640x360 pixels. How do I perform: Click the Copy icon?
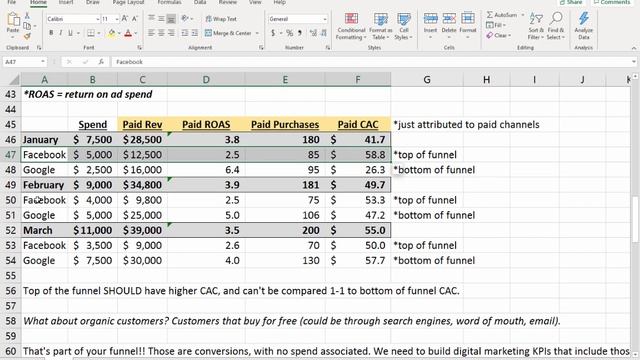[27, 26]
